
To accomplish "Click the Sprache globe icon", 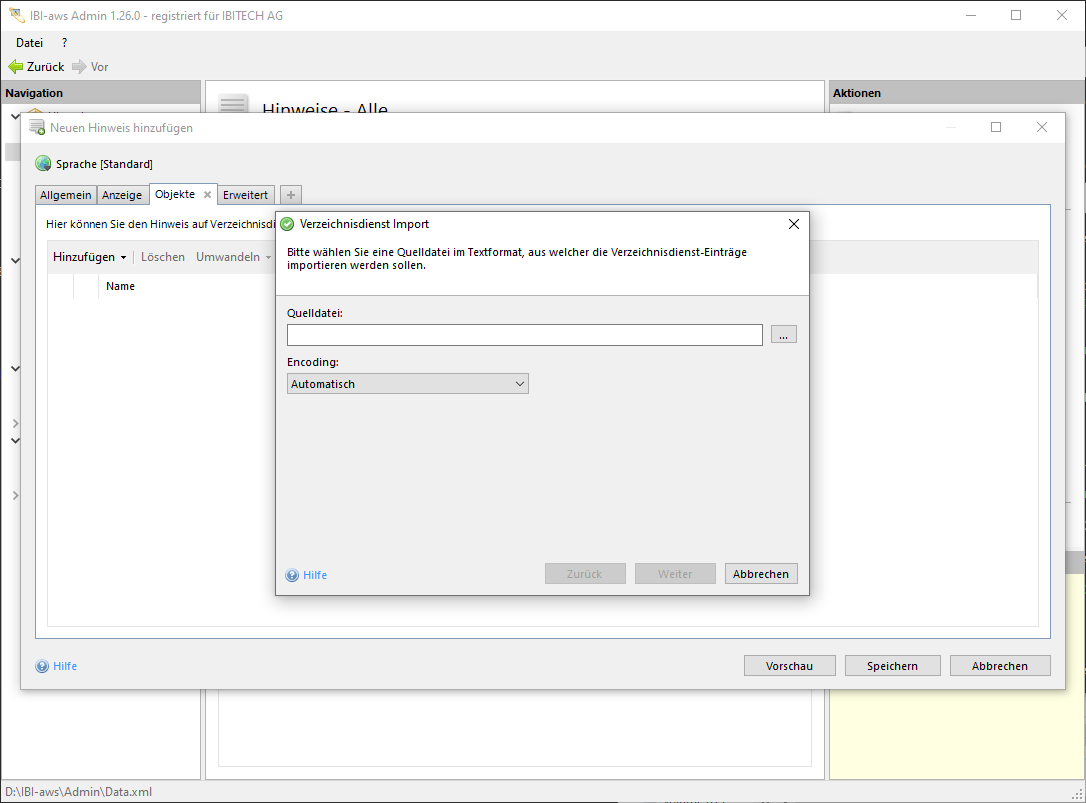I will coord(43,164).
